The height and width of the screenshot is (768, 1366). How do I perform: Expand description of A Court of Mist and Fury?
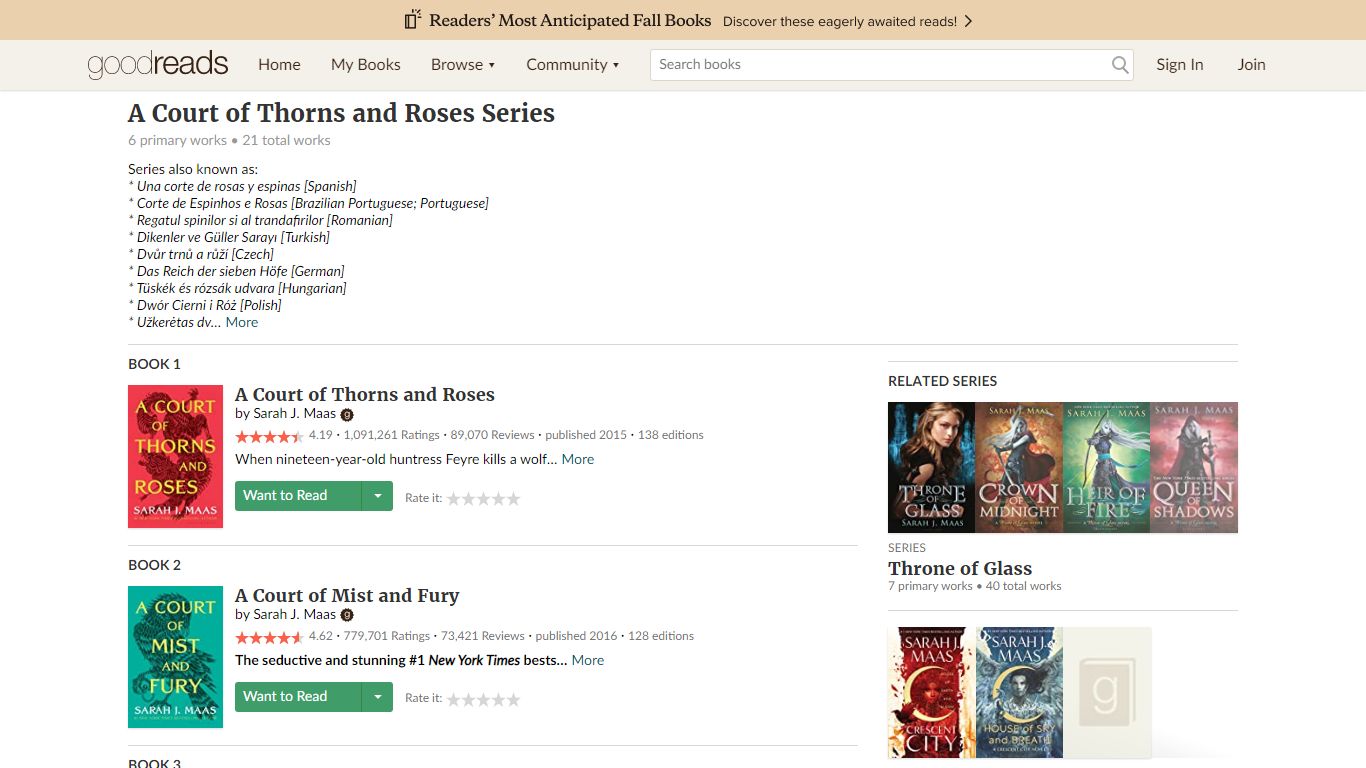[x=588, y=660]
